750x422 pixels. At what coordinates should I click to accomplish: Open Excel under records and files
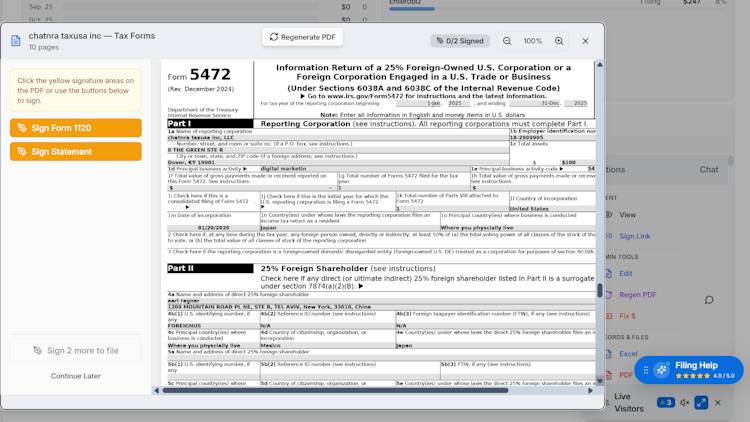pyautogui.click(x=628, y=354)
